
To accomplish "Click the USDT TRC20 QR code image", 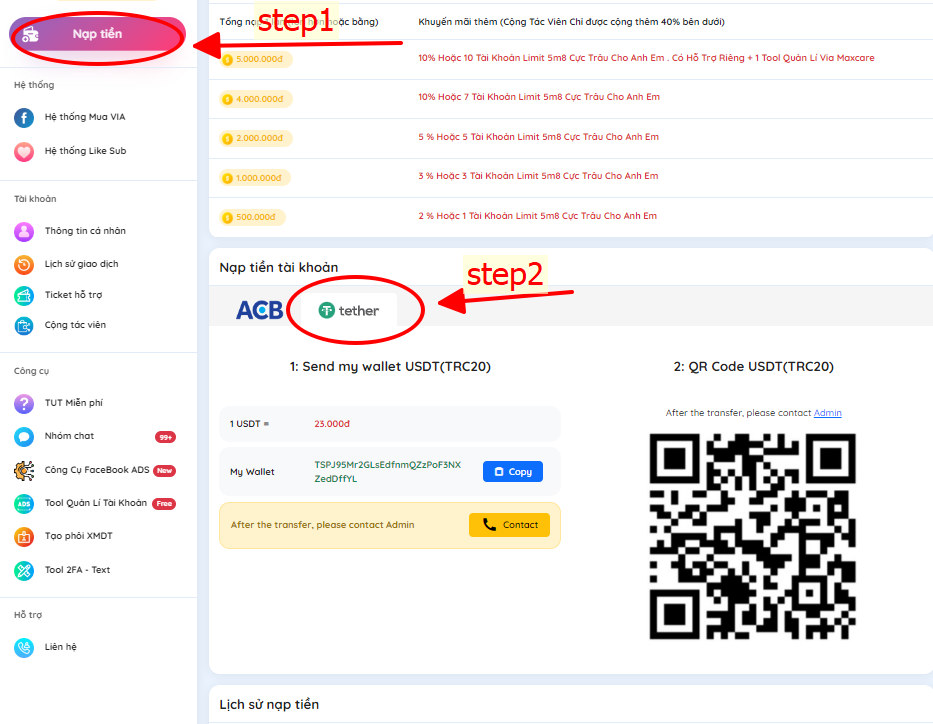I will pyautogui.click(x=753, y=537).
